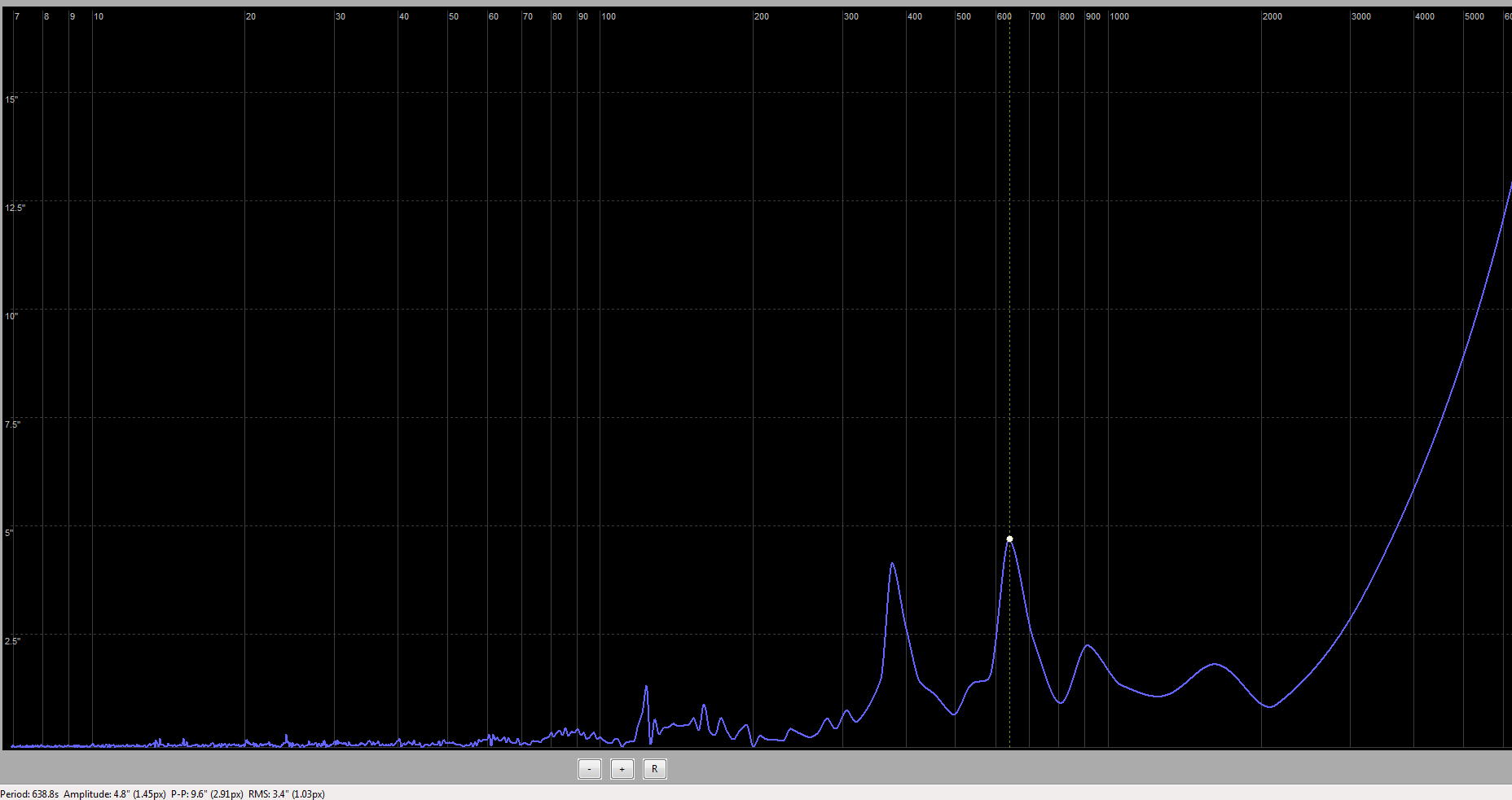
Task: Click the "90" period axis label
Action: (x=583, y=16)
